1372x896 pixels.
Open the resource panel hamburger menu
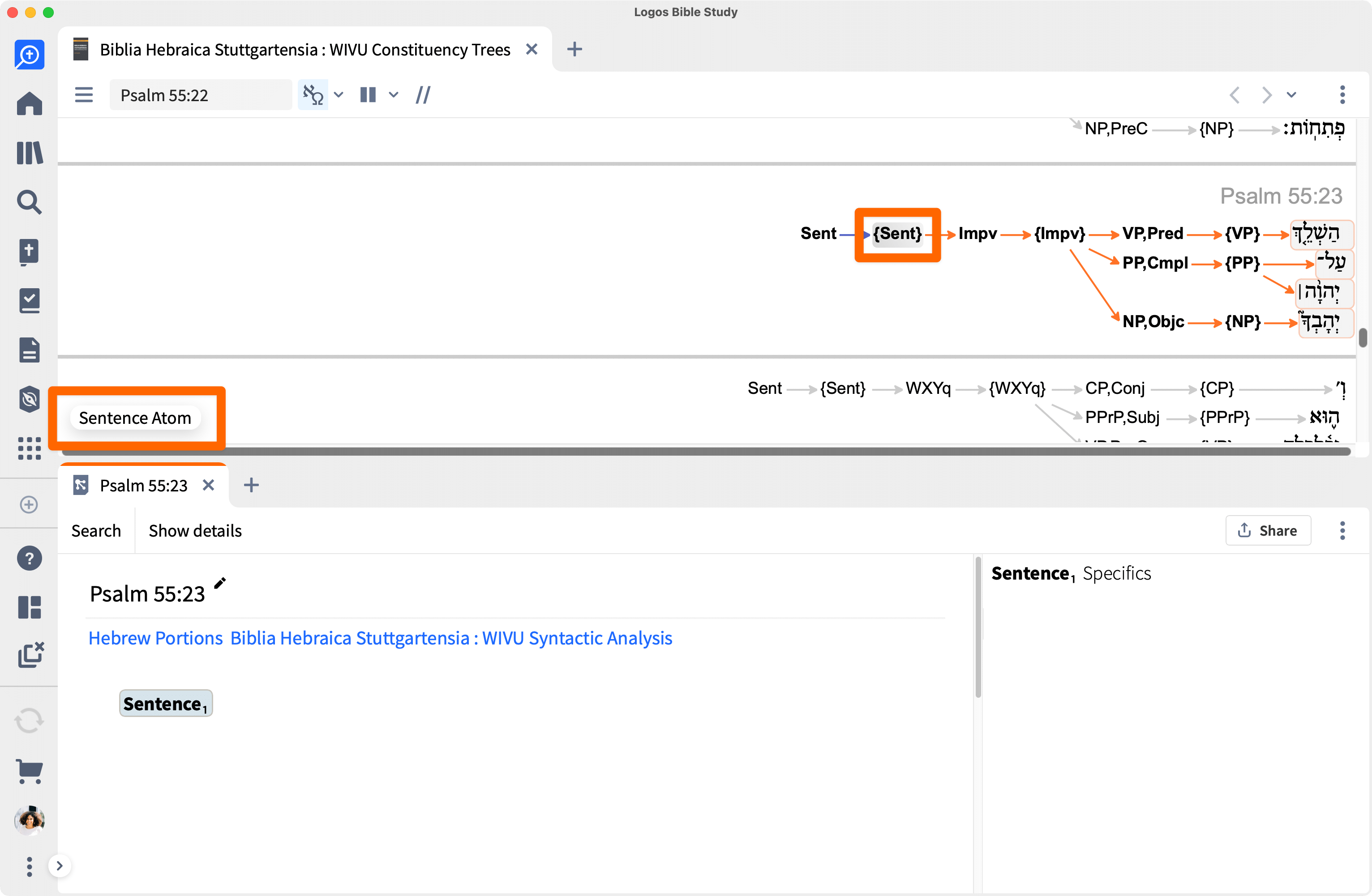click(84, 94)
